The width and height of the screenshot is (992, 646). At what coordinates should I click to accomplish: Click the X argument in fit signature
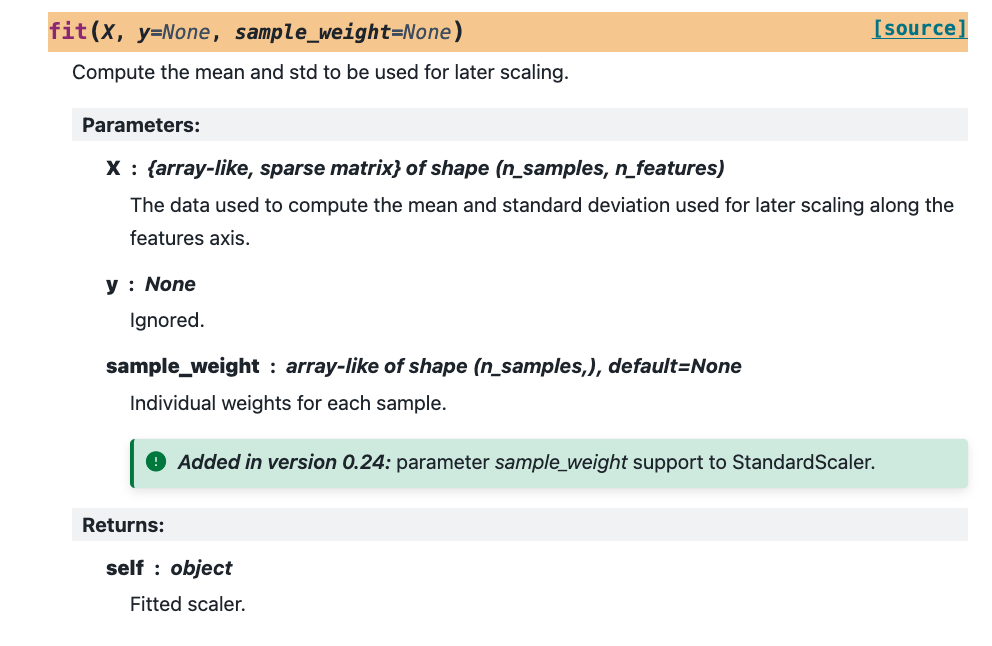[107, 32]
